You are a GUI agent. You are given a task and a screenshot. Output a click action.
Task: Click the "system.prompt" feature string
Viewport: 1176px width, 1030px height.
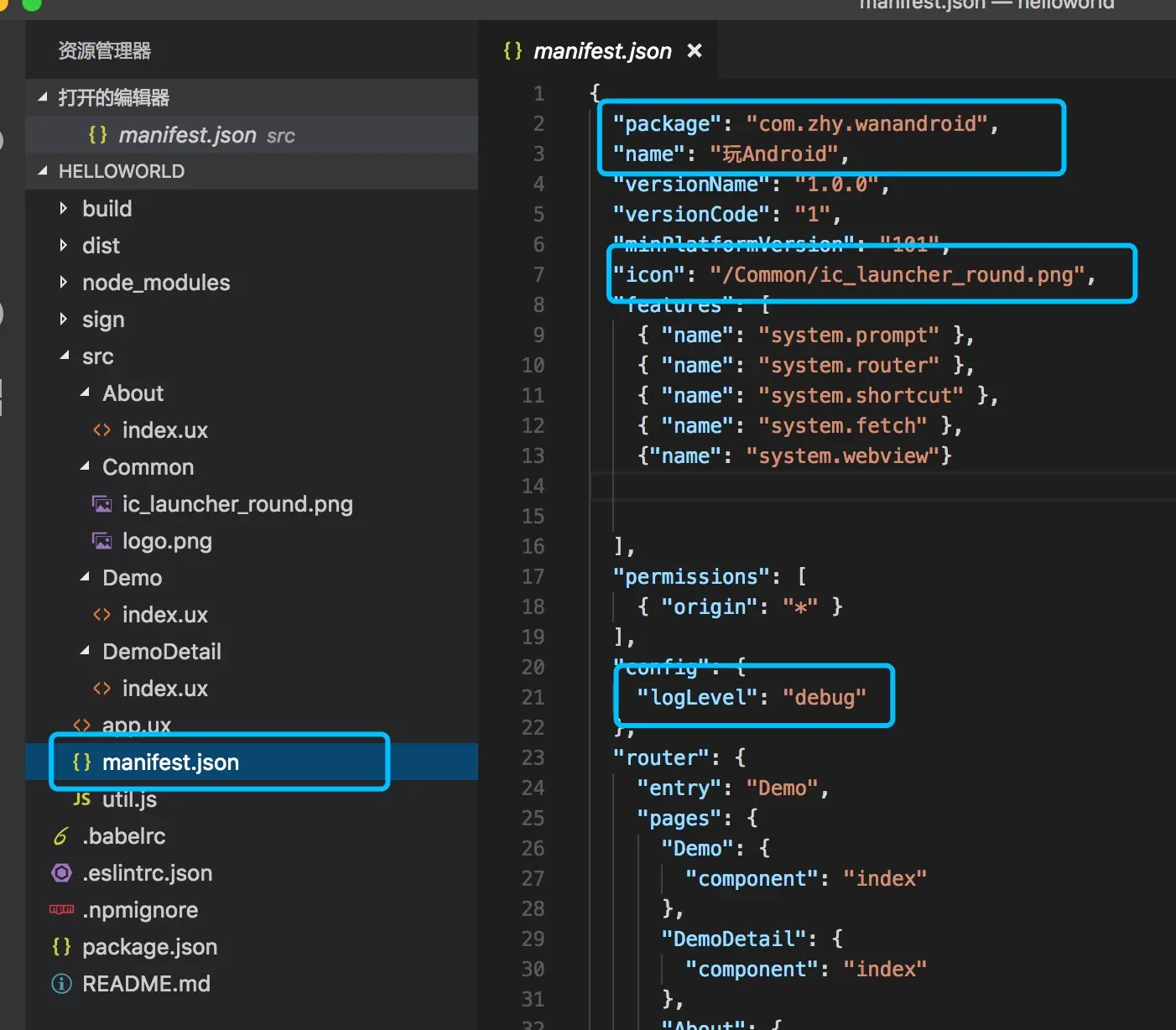(848, 336)
